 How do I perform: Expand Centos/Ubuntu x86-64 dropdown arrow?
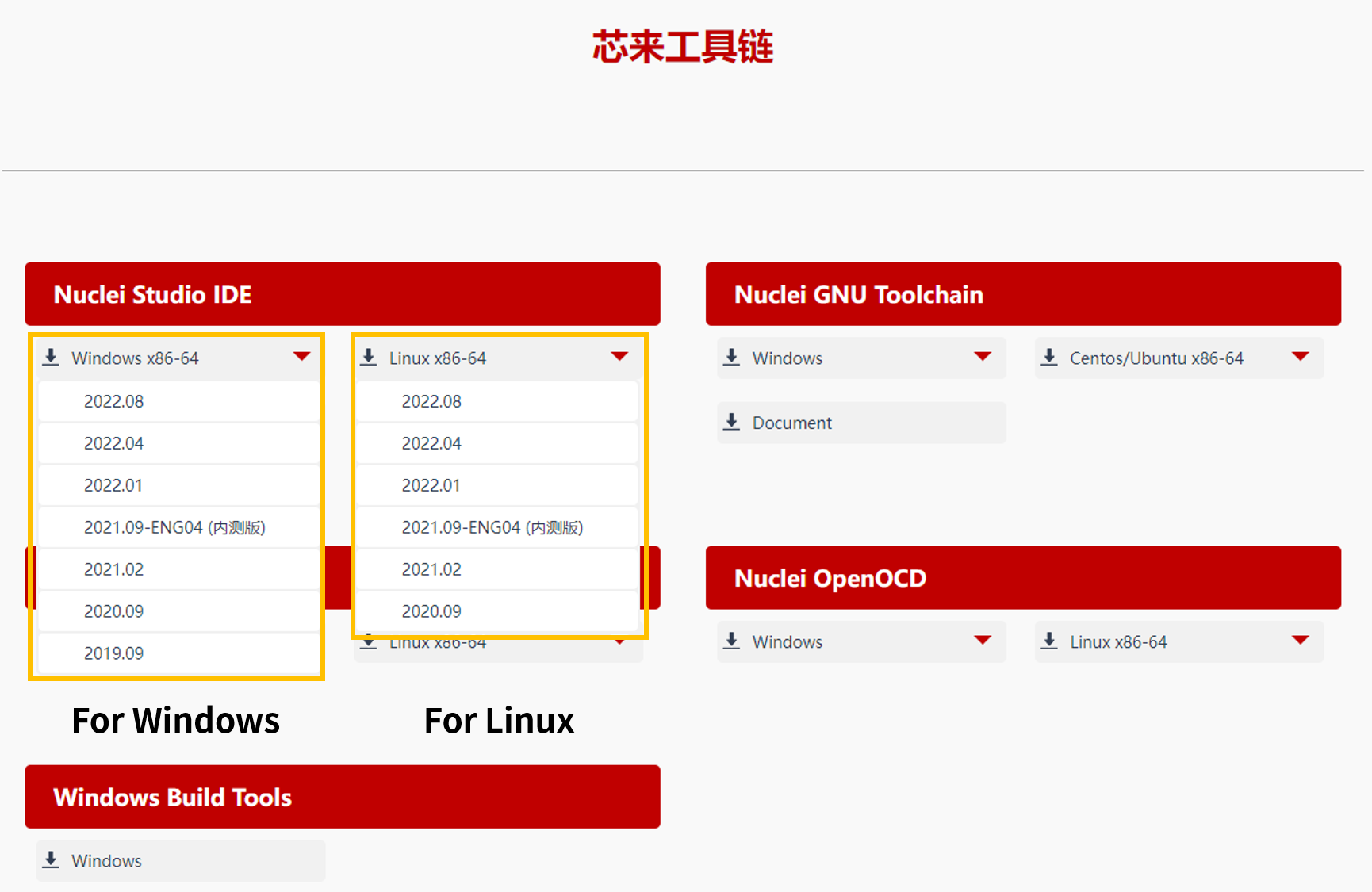[1300, 356]
